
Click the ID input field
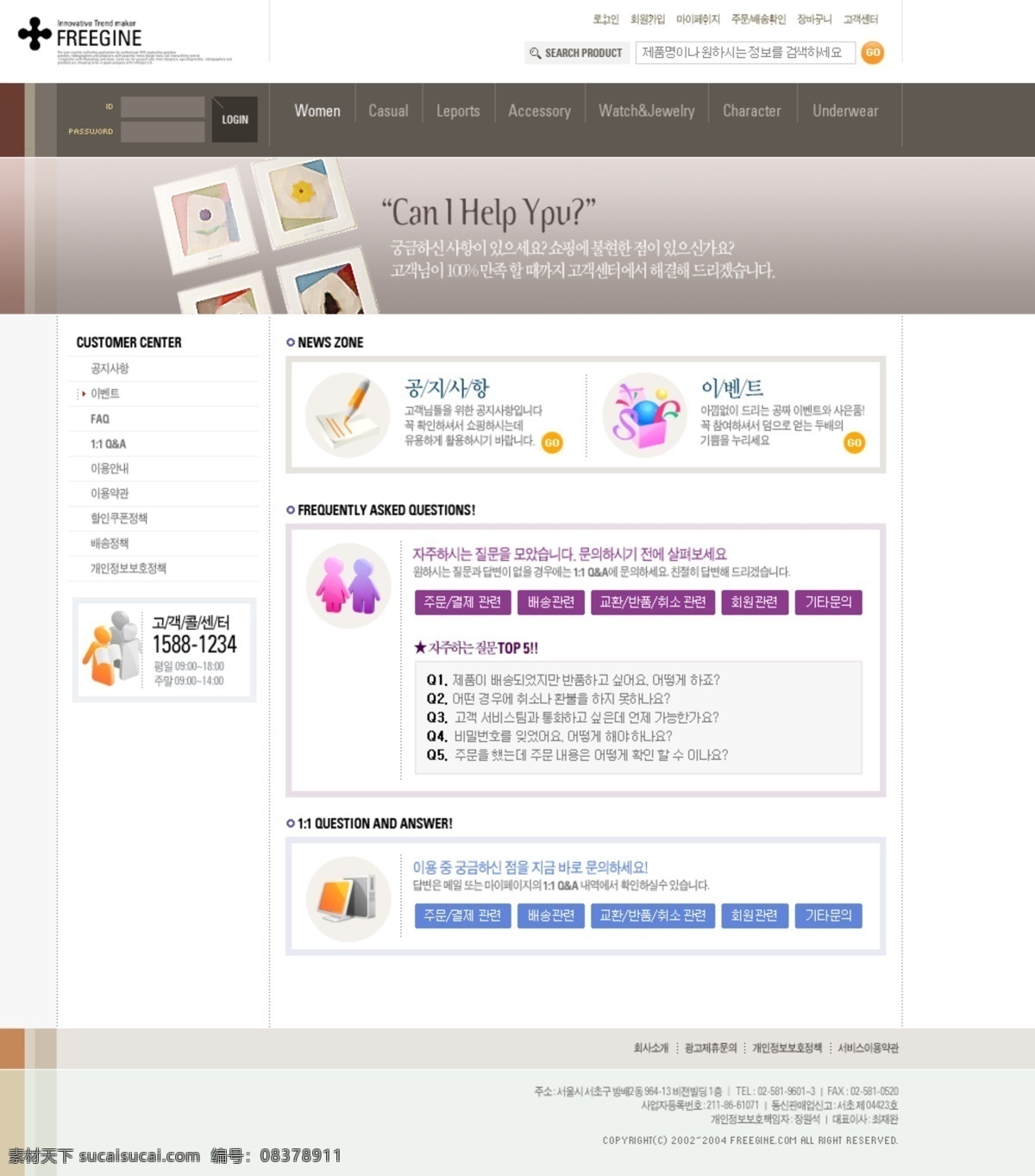(x=162, y=107)
